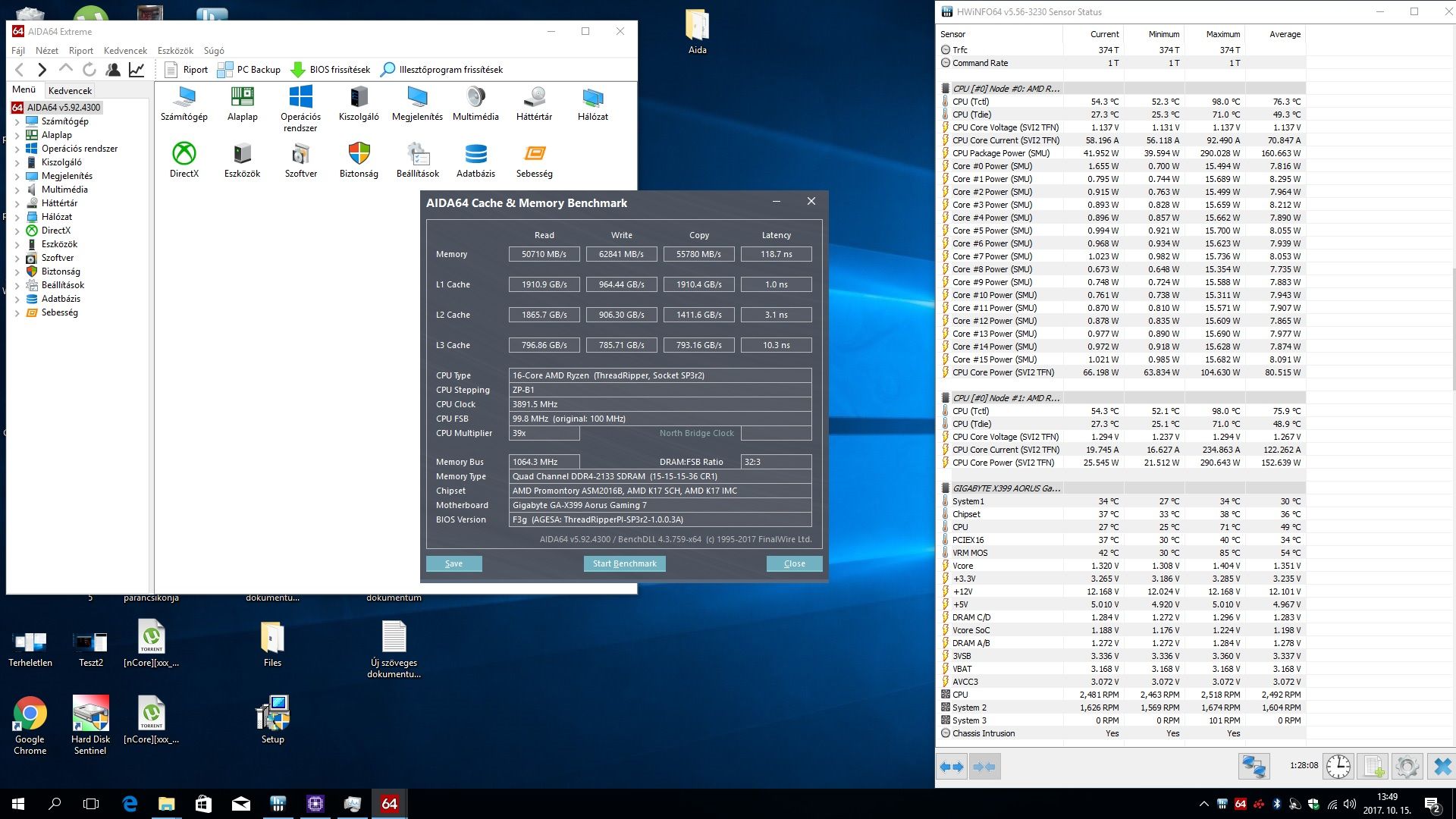The height and width of the screenshot is (819, 1456).
Task: Click Save in benchmark dialog
Action: [x=453, y=563]
